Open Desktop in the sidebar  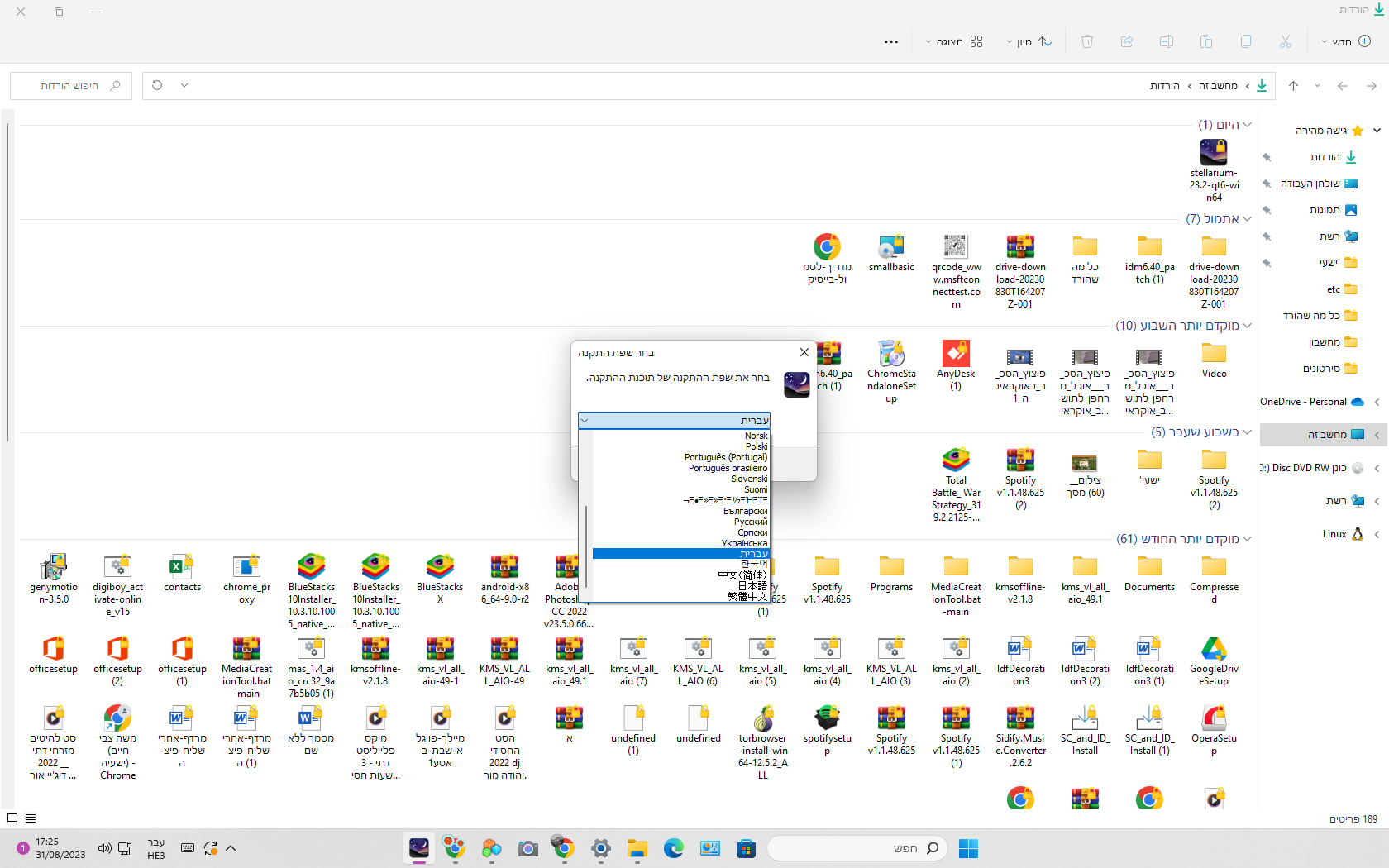tap(1319, 184)
